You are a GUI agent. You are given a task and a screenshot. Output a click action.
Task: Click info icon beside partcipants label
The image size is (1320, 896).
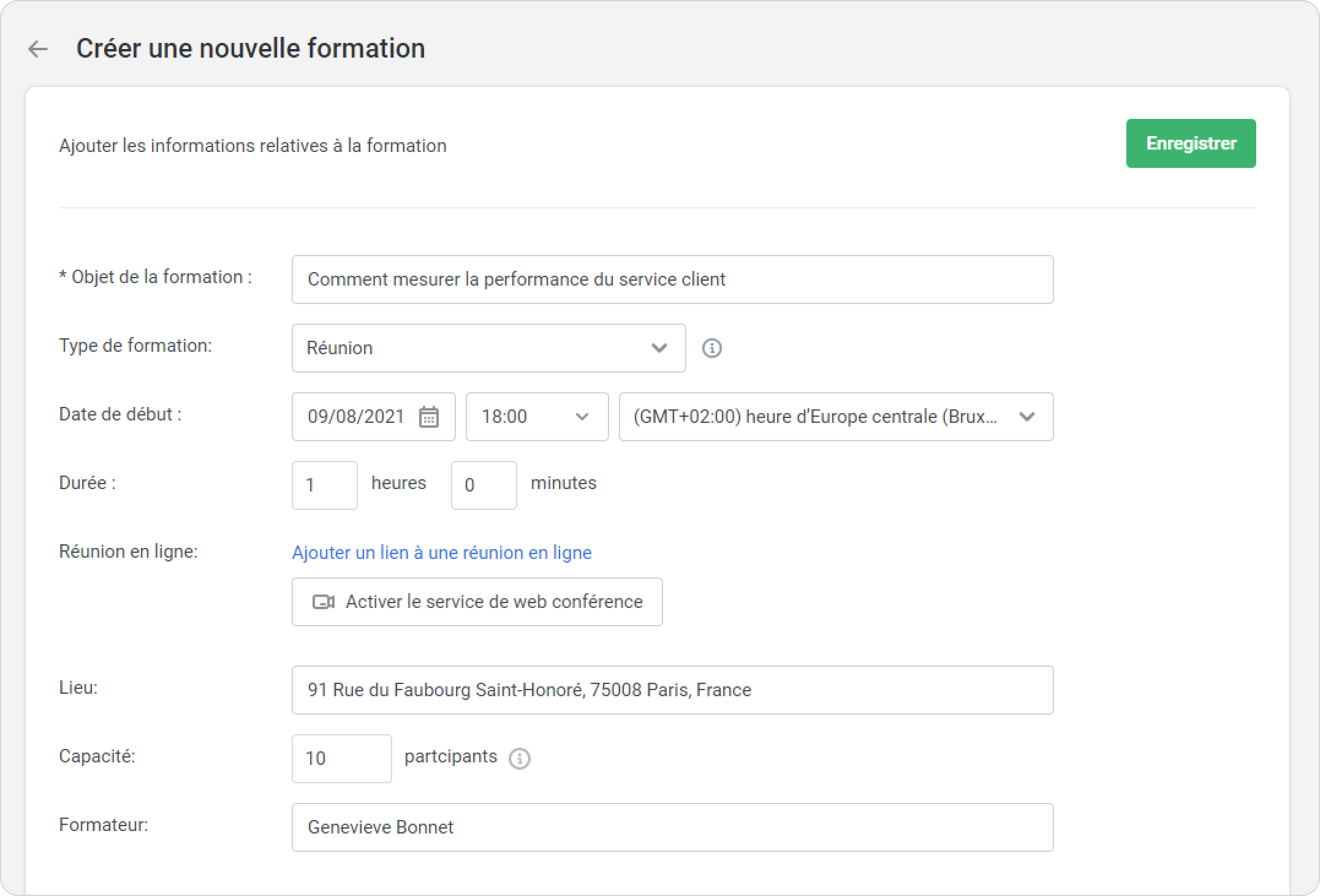(x=519, y=758)
